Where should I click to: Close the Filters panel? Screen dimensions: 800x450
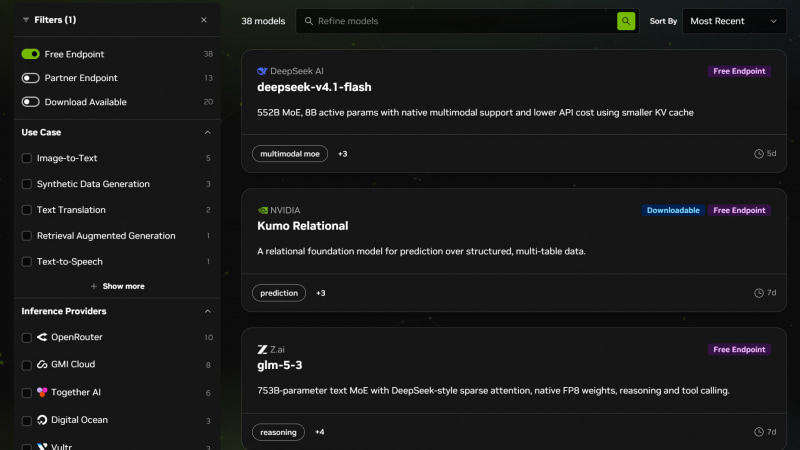204,20
